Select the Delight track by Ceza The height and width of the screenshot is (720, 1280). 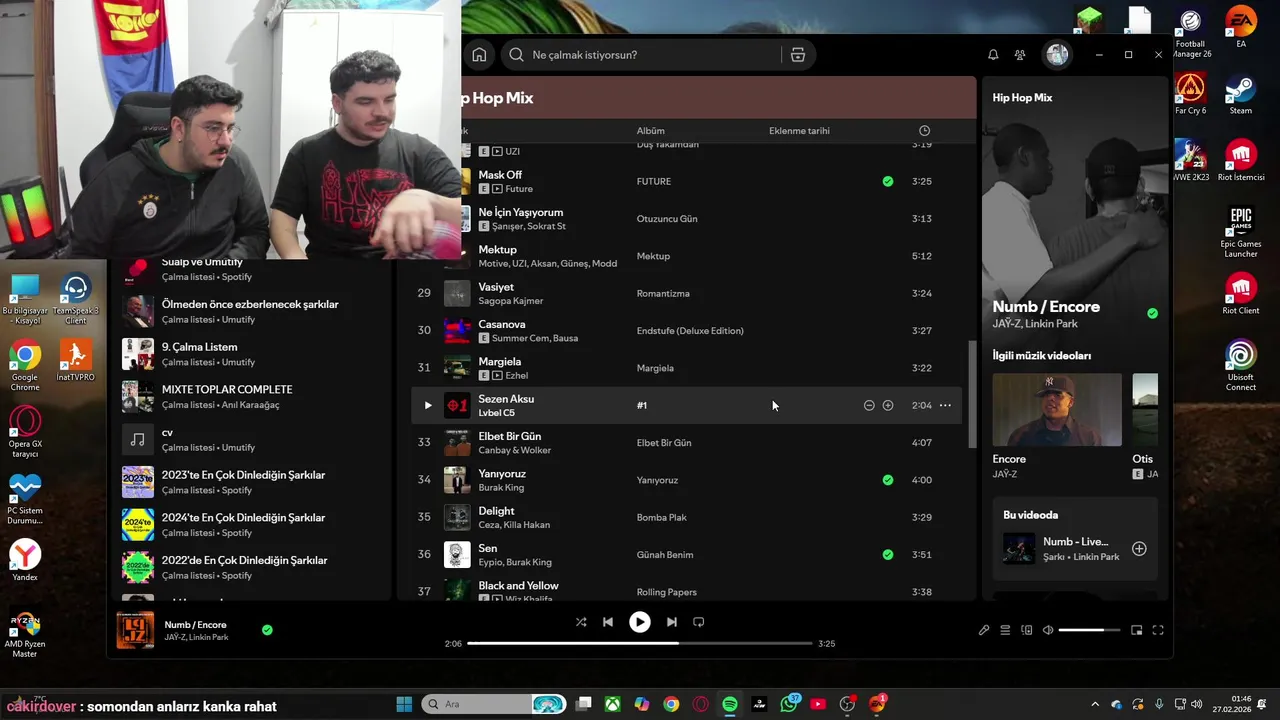click(496, 511)
